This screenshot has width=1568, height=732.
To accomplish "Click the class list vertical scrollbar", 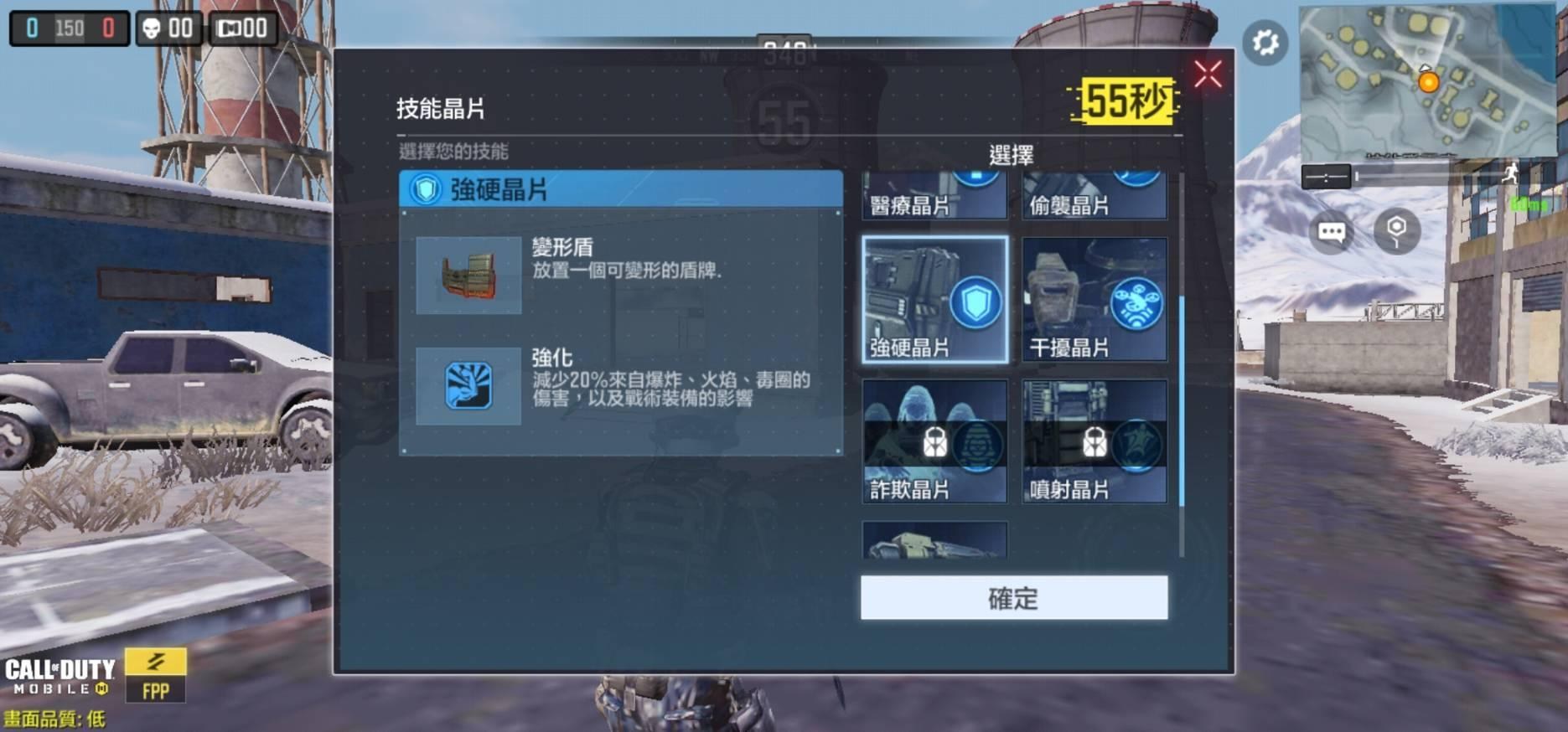I will pos(1182,364).
